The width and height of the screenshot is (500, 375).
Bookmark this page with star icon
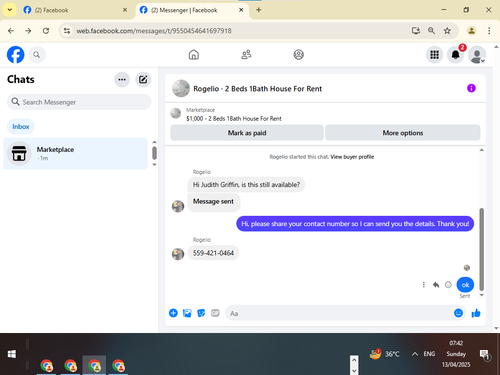(447, 31)
